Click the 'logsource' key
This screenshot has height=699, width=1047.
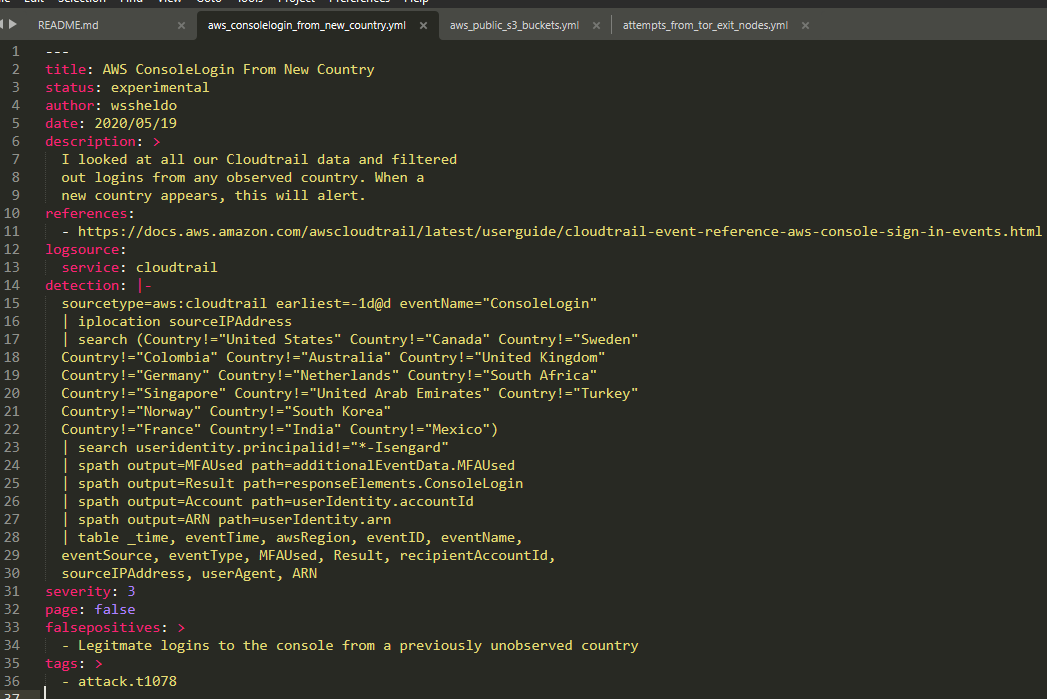pos(82,250)
